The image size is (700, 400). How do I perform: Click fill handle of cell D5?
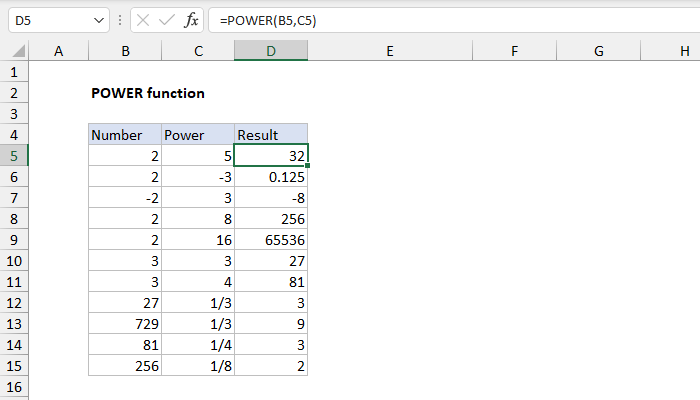[x=308, y=166]
